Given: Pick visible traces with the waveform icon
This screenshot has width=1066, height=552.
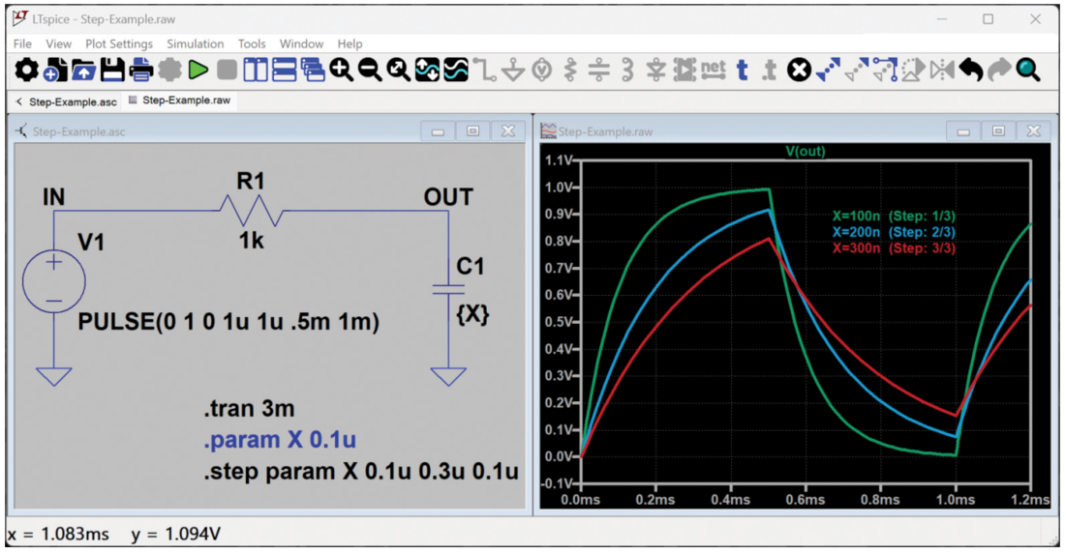Looking at the screenshot, I should click(x=456, y=69).
